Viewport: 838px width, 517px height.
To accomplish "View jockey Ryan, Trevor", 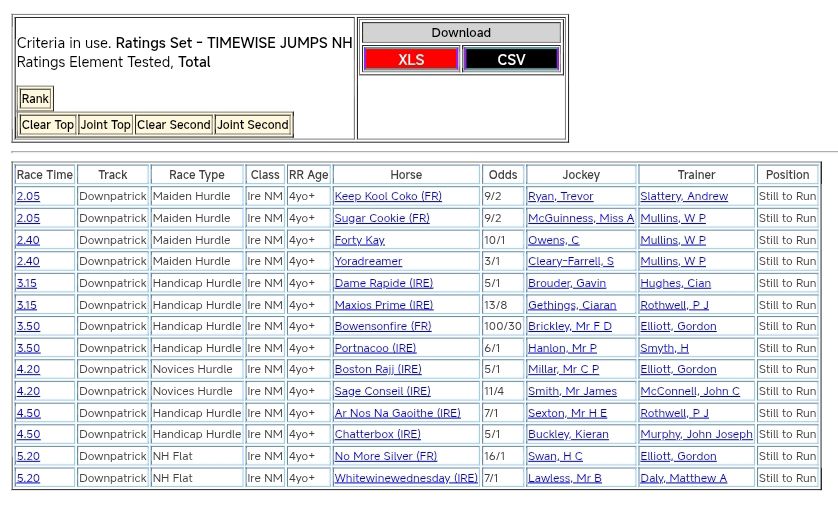I will click(x=560, y=197).
